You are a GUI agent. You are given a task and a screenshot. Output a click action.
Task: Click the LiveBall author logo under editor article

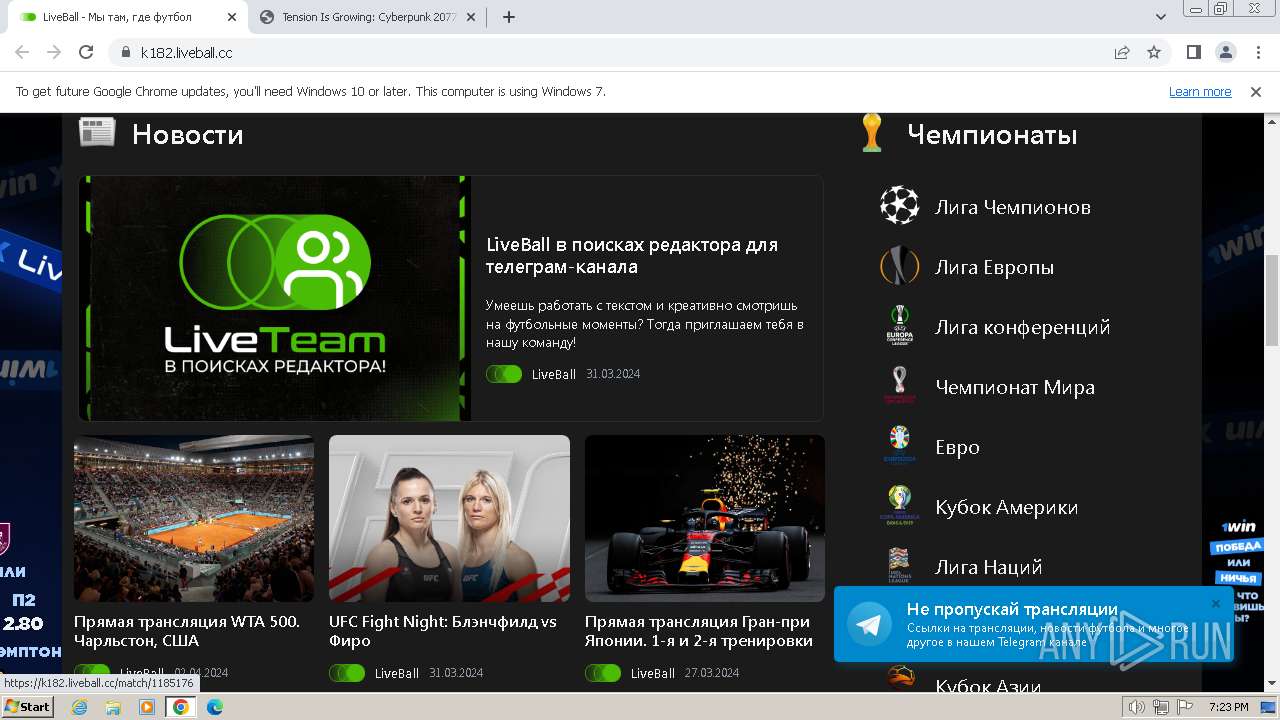(504, 374)
